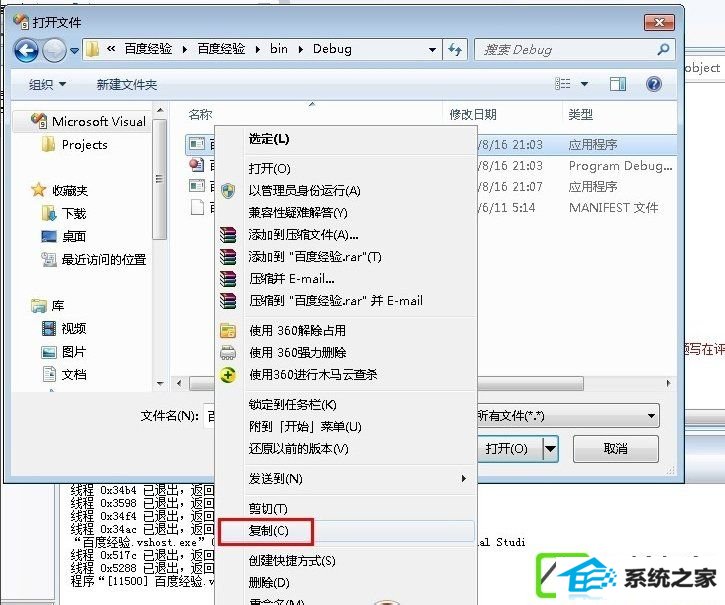Open 最近访问的位置

pos(93,259)
